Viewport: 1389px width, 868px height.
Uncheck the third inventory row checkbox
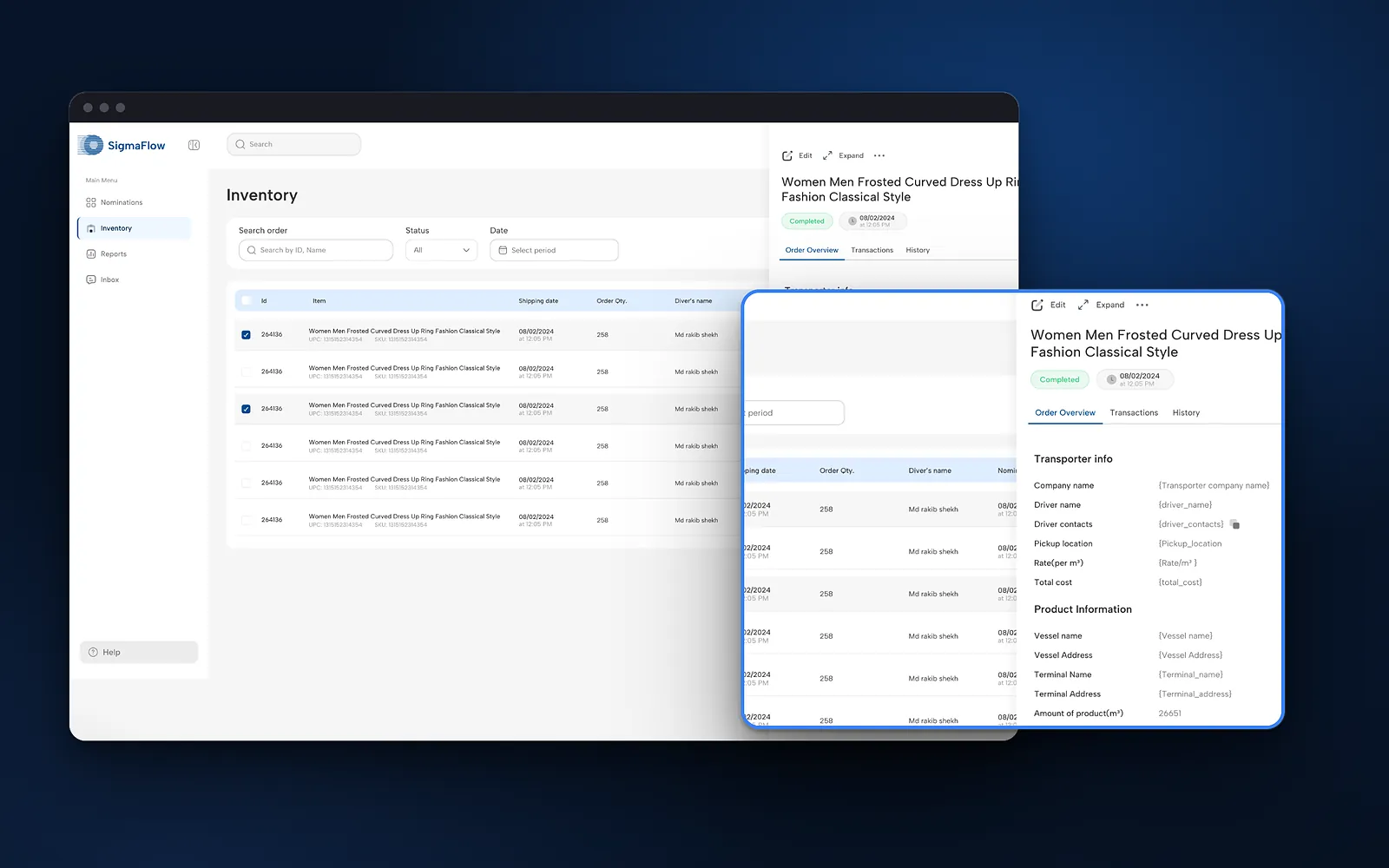click(246, 409)
